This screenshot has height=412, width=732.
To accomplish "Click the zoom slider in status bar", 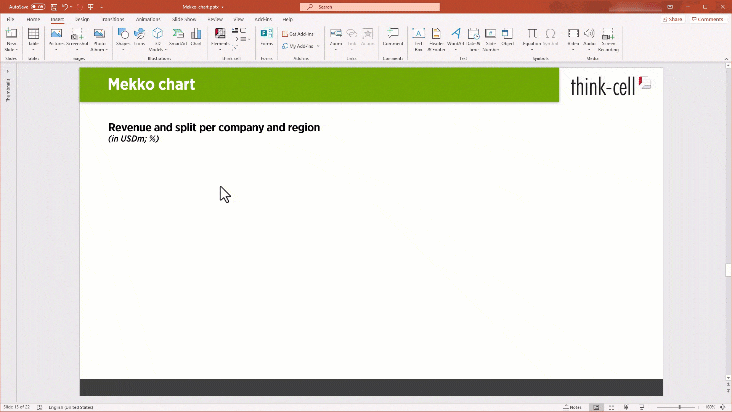I will (680, 407).
